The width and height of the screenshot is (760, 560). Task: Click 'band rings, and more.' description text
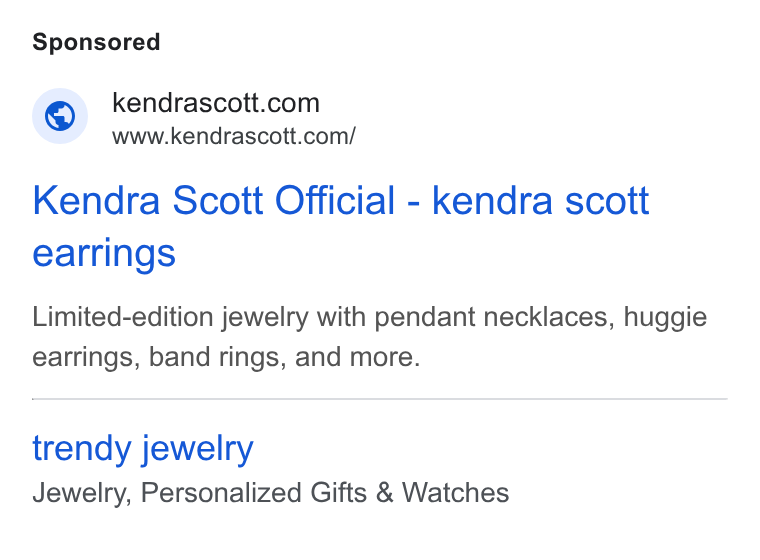[x=285, y=357]
